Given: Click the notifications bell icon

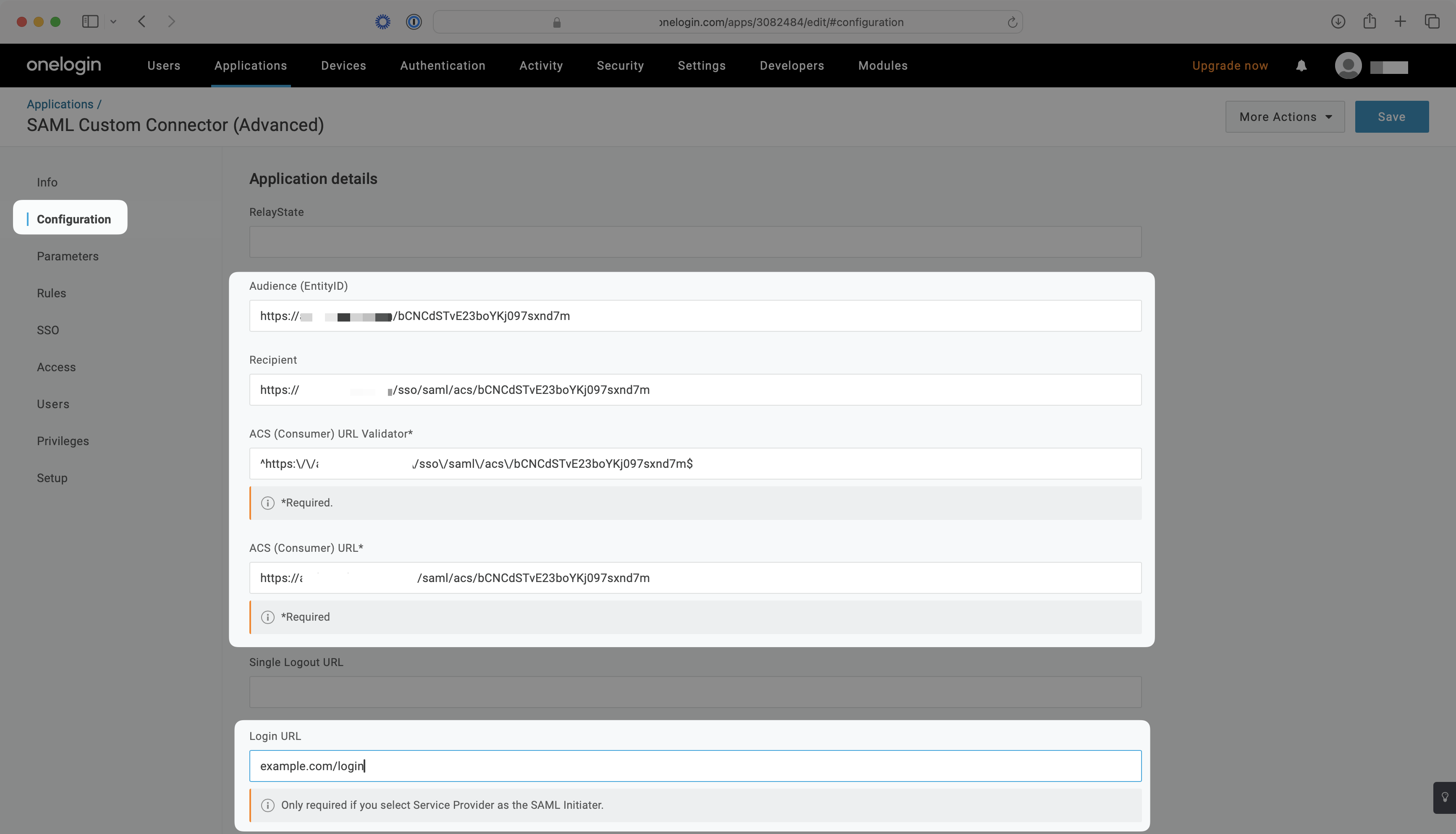Looking at the screenshot, I should pyautogui.click(x=1301, y=65).
